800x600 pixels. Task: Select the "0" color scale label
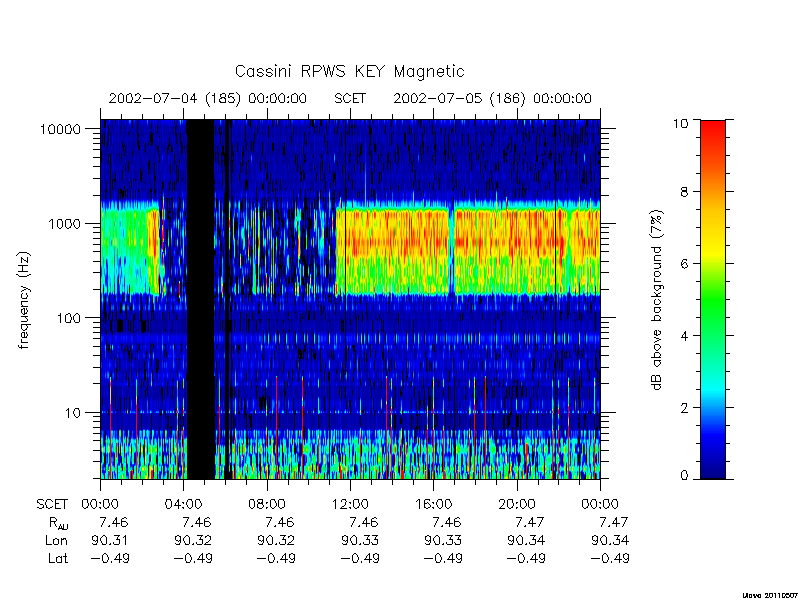684,476
